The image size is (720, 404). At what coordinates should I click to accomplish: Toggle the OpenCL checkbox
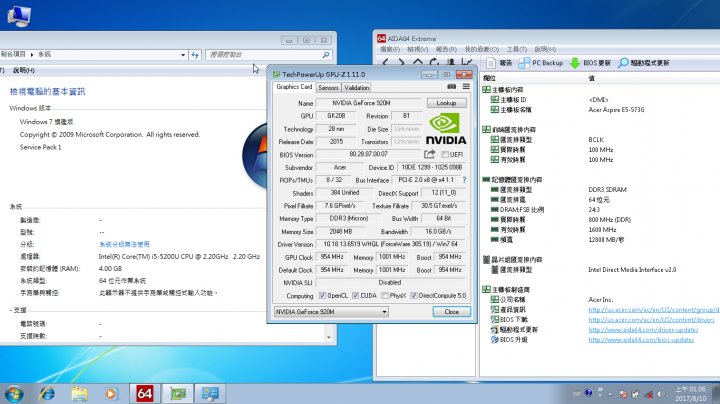pos(322,296)
